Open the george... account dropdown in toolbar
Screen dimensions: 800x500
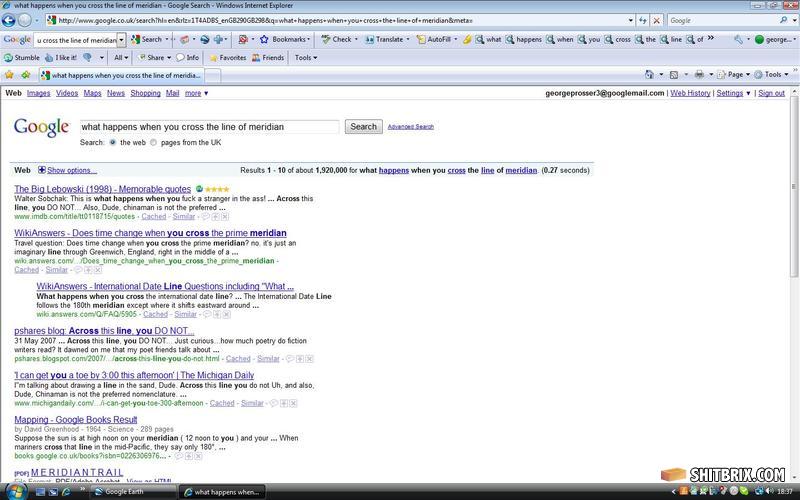pyautogui.click(x=774, y=39)
